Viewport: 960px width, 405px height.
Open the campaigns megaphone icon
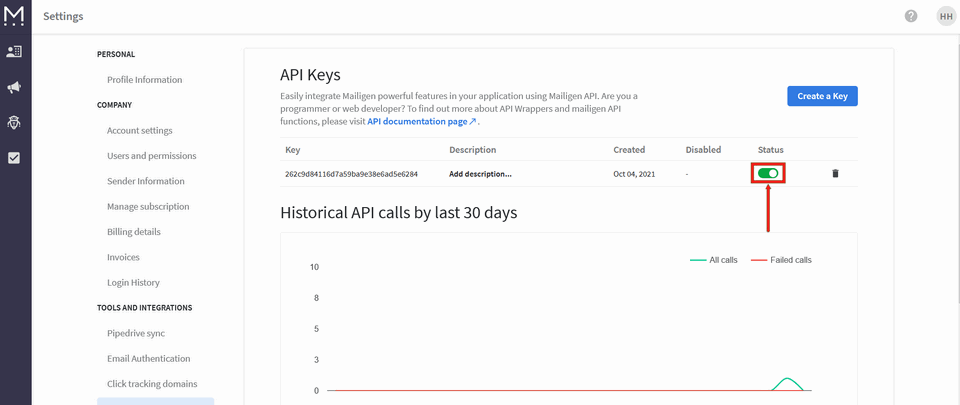click(15, 87)
